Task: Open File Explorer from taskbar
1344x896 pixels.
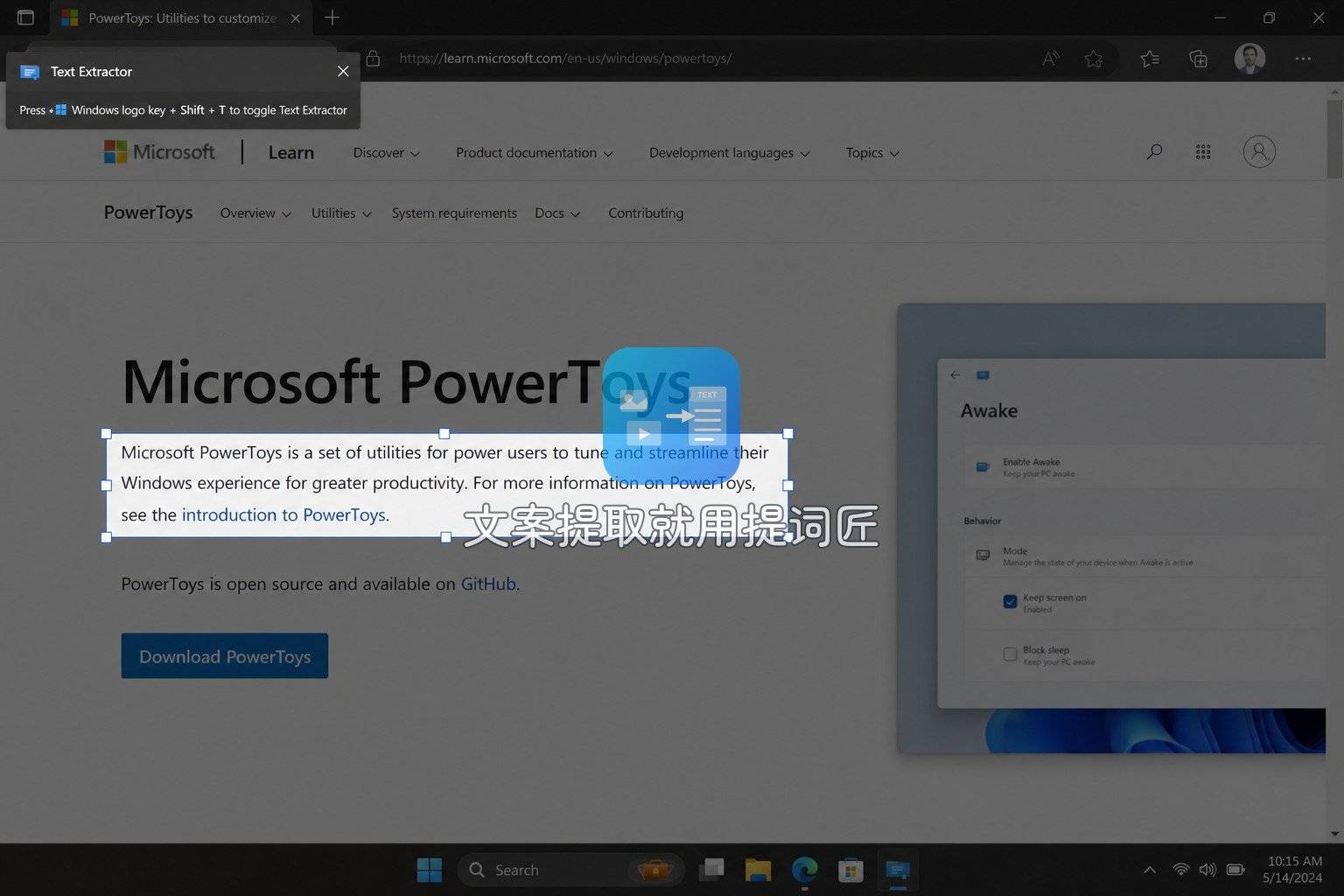Action: [758, 870]
